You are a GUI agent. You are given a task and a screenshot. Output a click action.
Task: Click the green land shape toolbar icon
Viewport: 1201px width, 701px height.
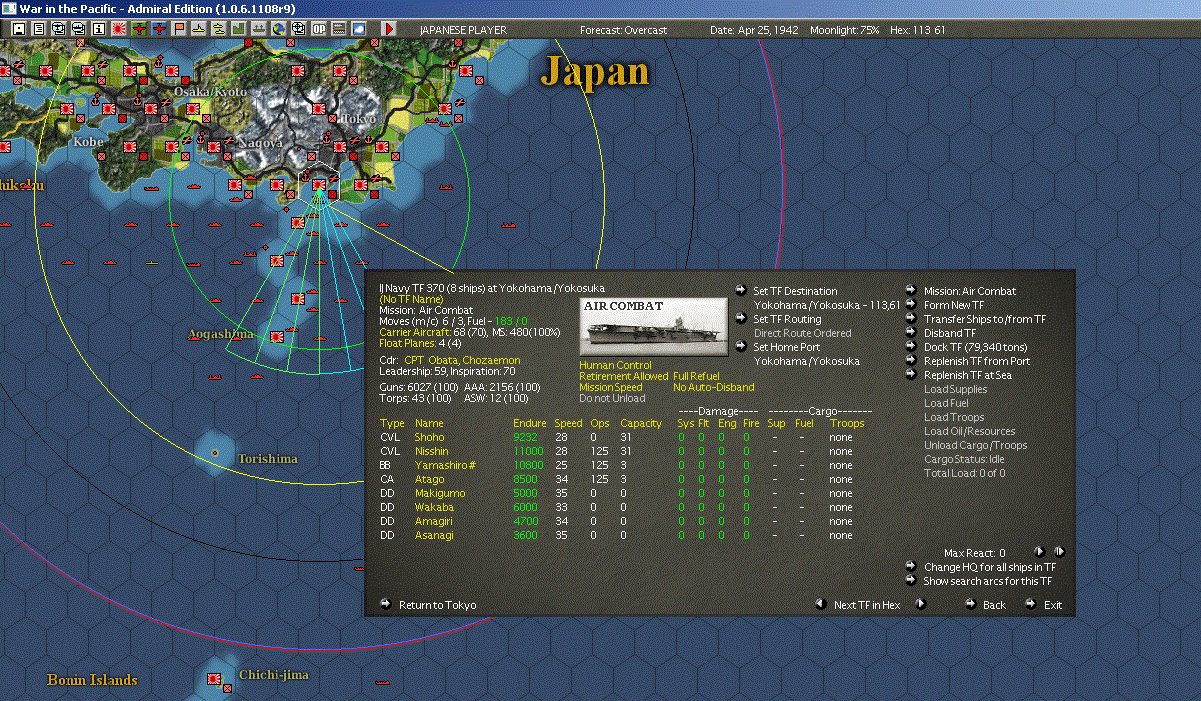(239, 29)
